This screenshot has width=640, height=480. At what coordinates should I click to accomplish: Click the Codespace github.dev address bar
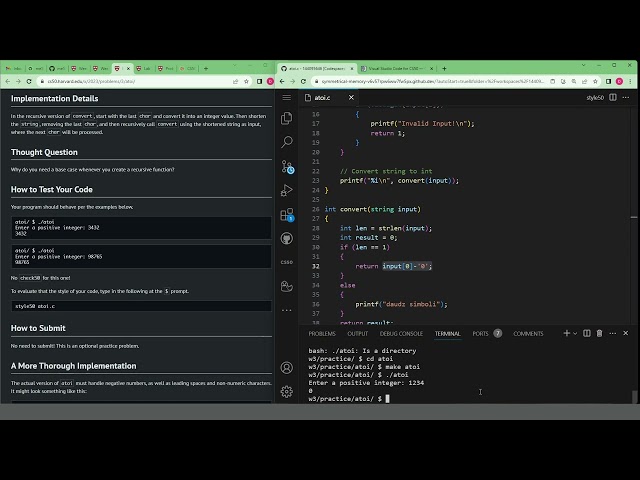pos(433,81)
